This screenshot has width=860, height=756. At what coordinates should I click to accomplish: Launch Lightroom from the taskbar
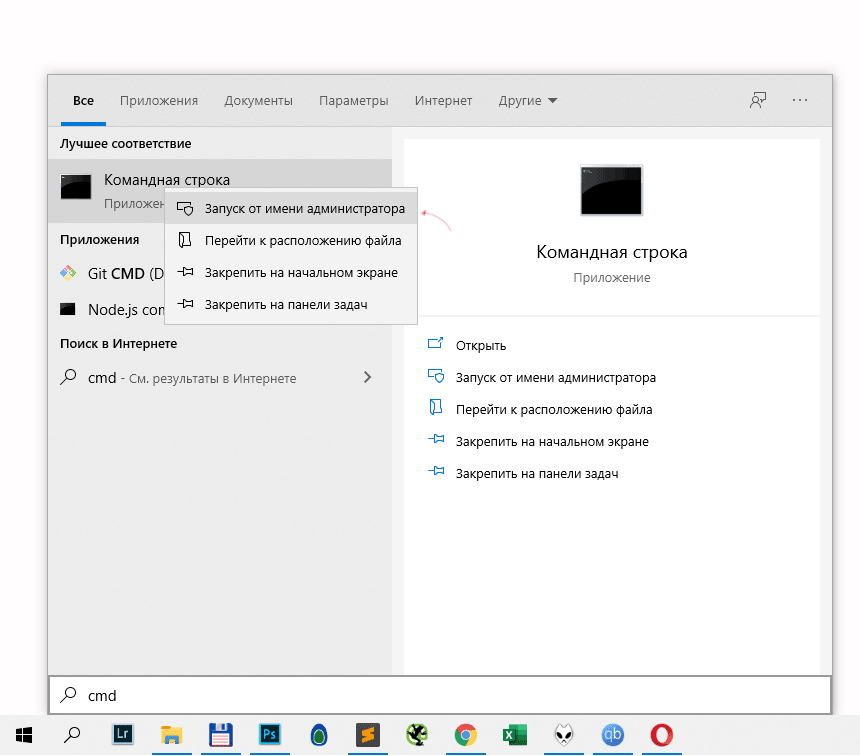click(123, 735)
